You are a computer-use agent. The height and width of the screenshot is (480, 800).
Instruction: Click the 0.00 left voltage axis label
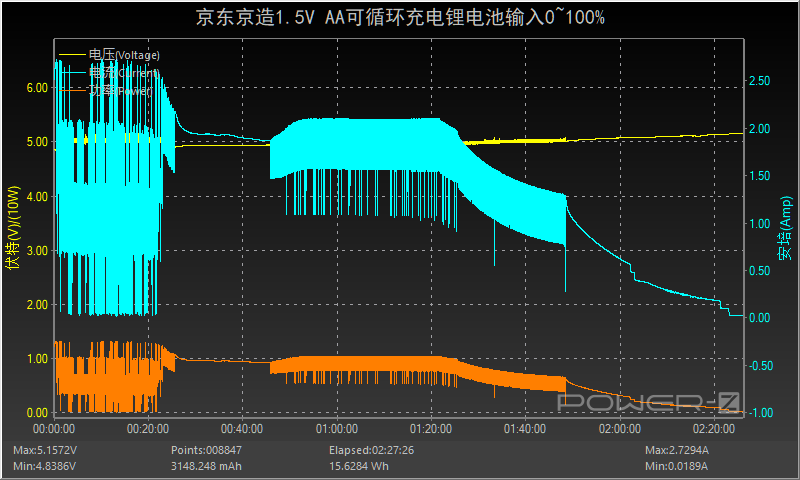coord(37,413)
